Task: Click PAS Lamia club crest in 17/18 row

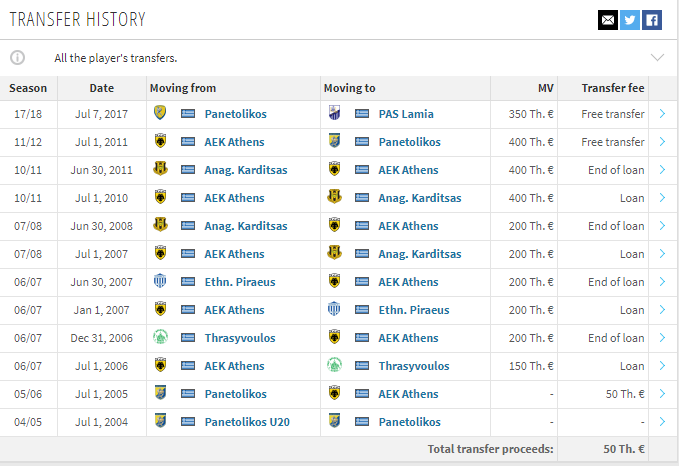Action: pyautogui.click(x=334, y=113)
